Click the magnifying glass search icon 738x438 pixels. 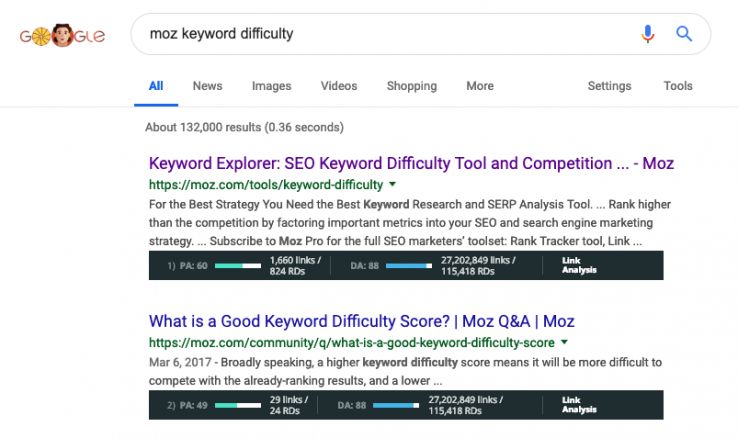(x=684, y=34)
